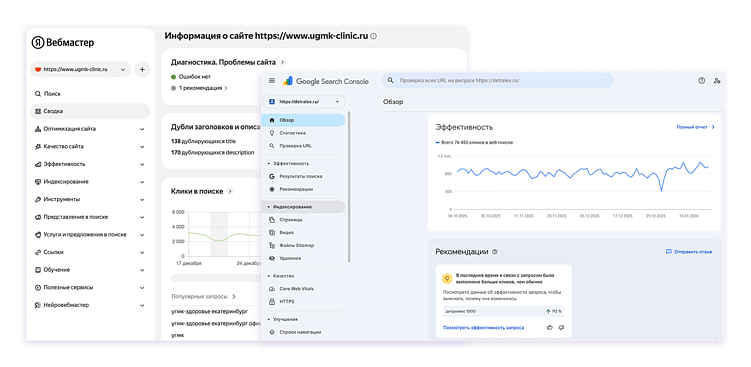The height and width of the screenshot is (367, 751).
Task: Select Сводка in Webmaster sidebar
Action: pyautogui.click(x=90, y=111)
